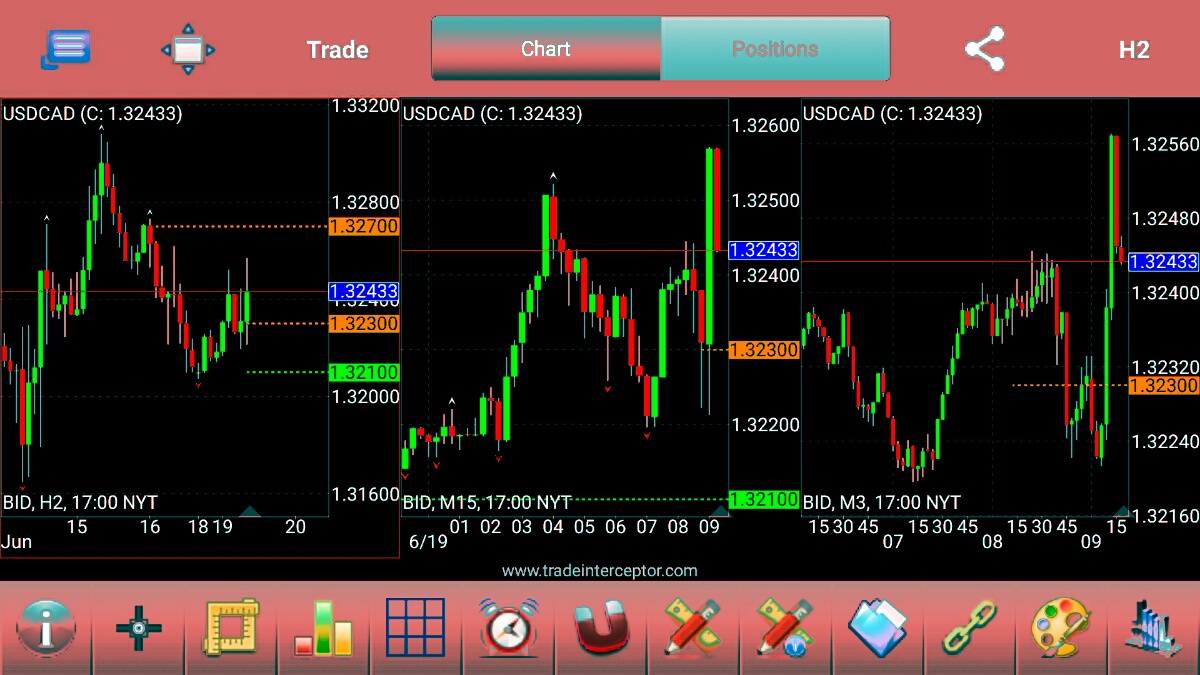Tap the pencil and money icon with blue badge

click(784, 629)
